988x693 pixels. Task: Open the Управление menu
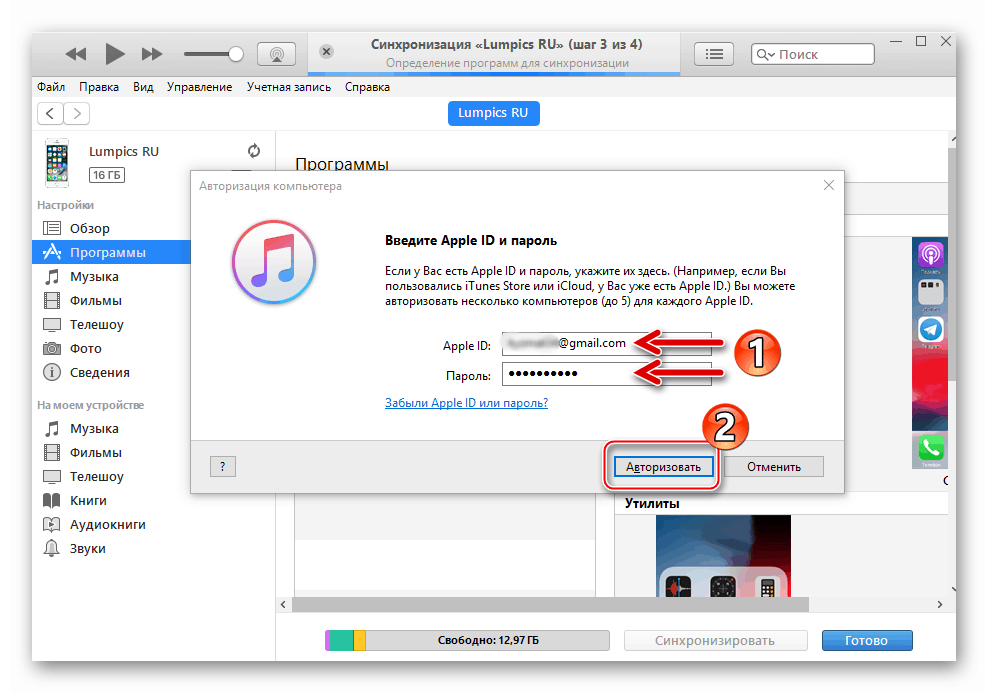(x=199, y=87)
